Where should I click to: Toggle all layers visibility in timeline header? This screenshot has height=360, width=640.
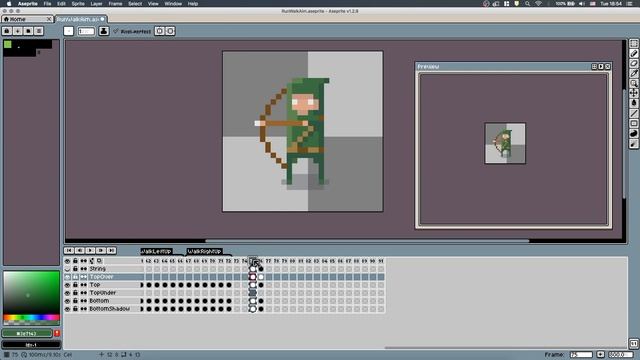point(67,261)
